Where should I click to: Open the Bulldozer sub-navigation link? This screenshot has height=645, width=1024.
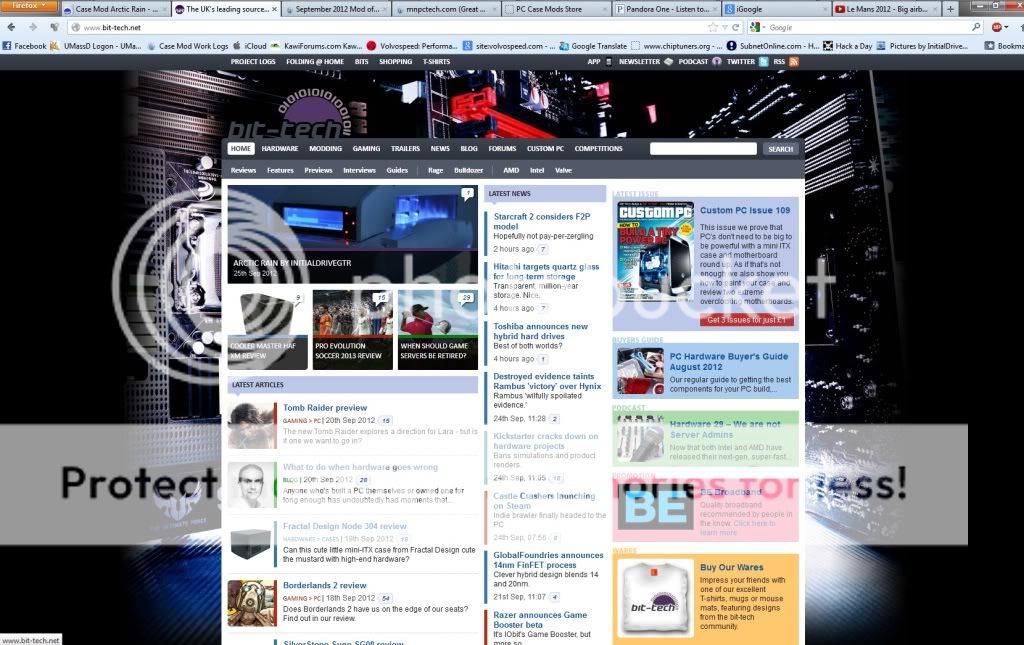(468, 170)
